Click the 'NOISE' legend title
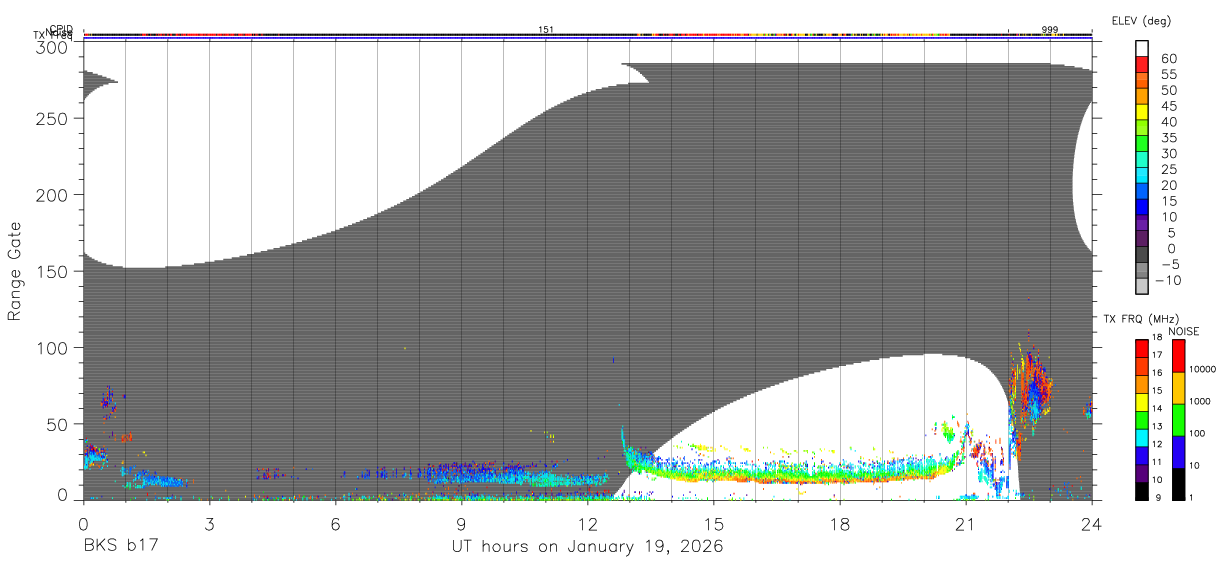The height and width of the screenshot is (567, 1228). [x=1183, y=331]
